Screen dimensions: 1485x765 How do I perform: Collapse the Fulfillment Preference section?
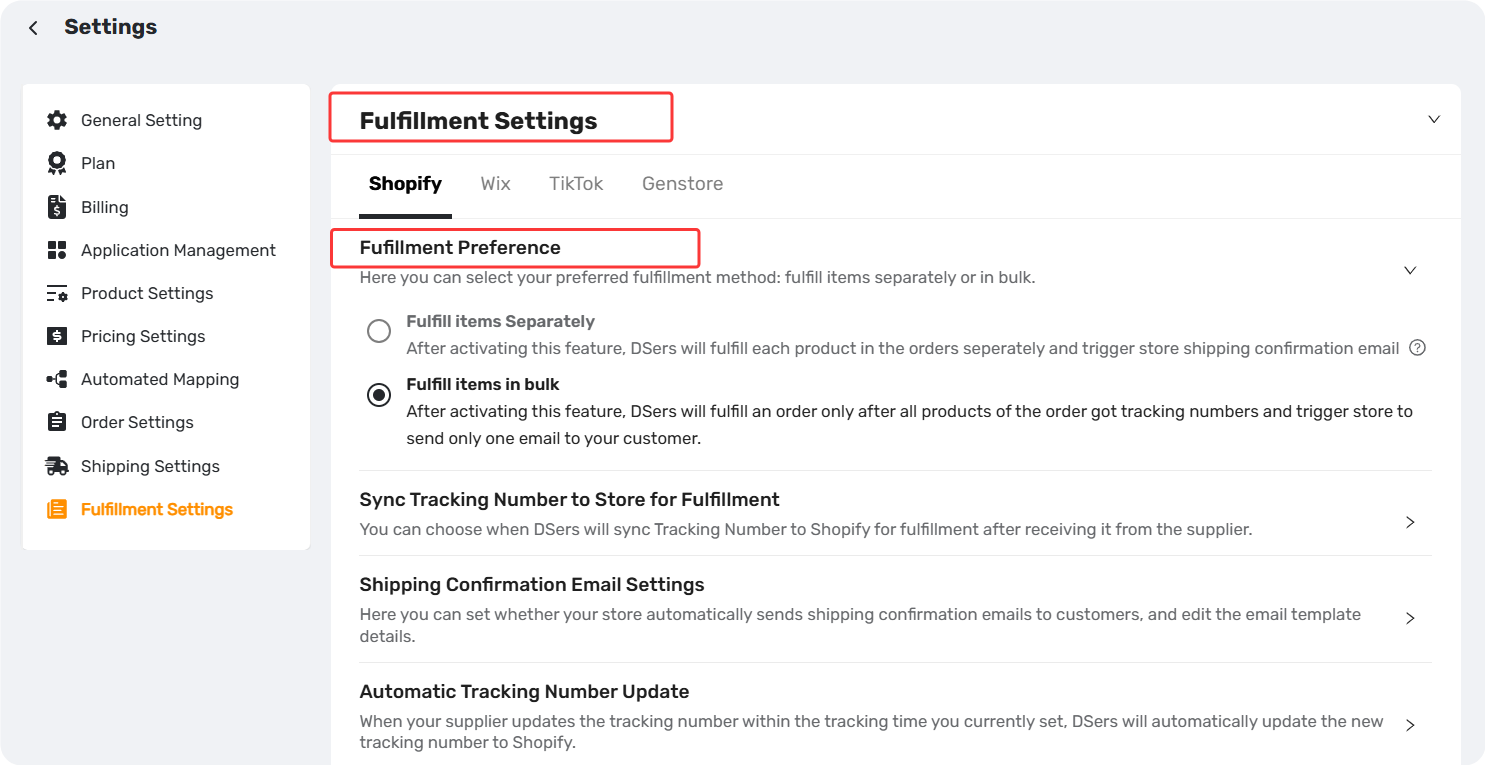point(1410,270)
